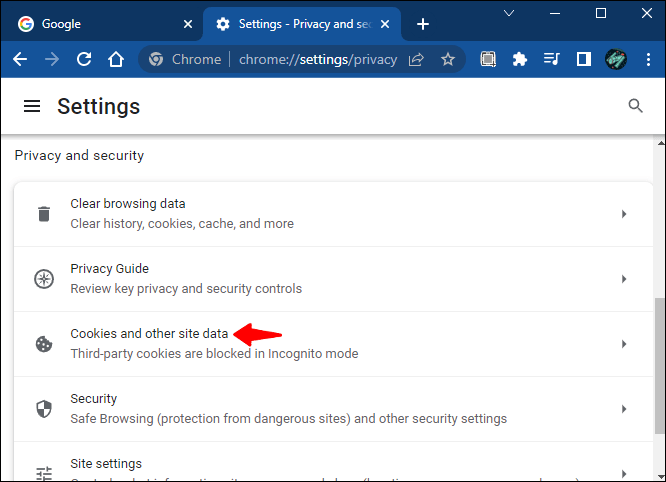
Task: Toggle the side panel icon
Action: 584,59
